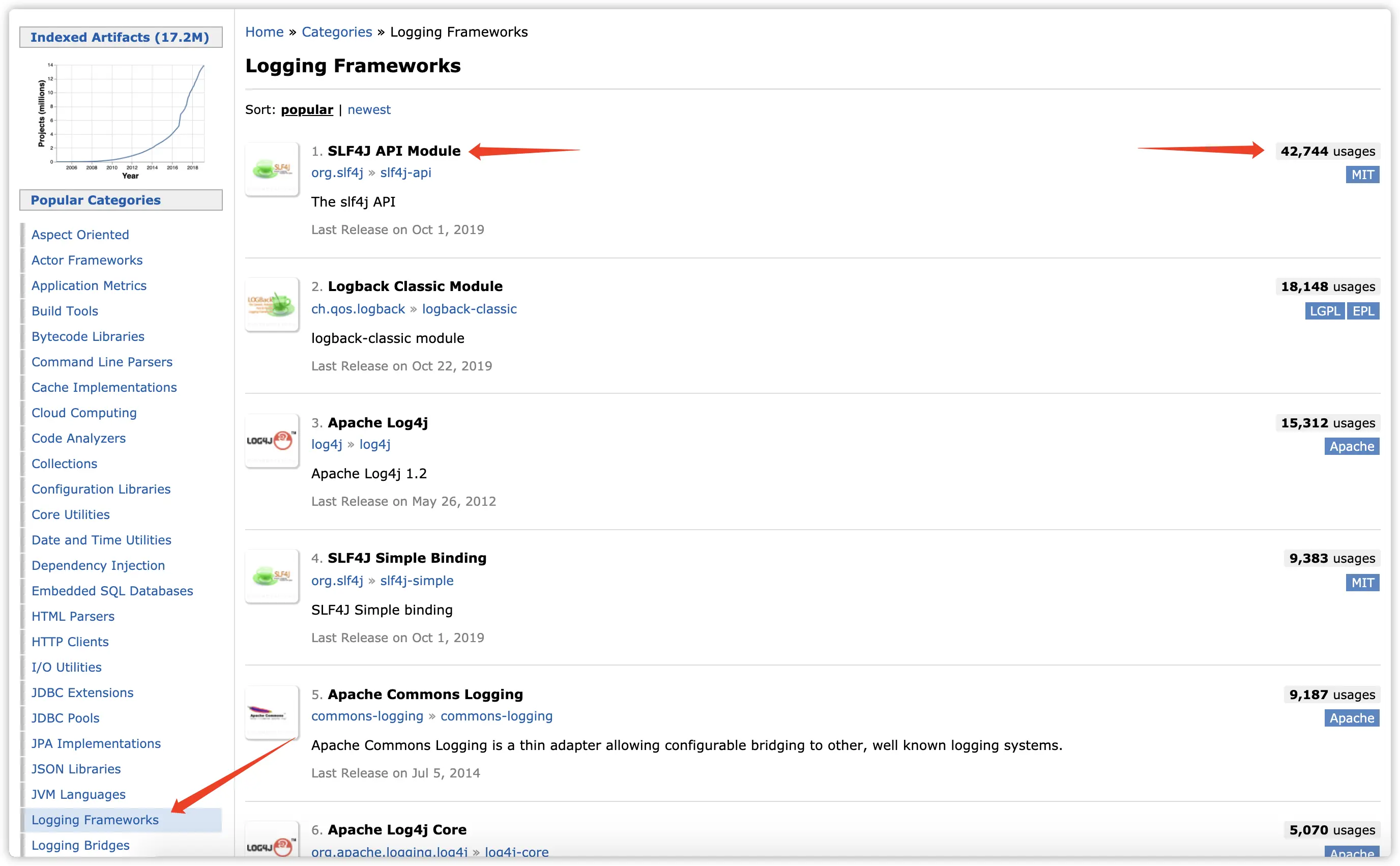Viewport: 1400px width, 866px height.
Task: Click the SLF4J API Module logo icon
Action: pos(272,169)
